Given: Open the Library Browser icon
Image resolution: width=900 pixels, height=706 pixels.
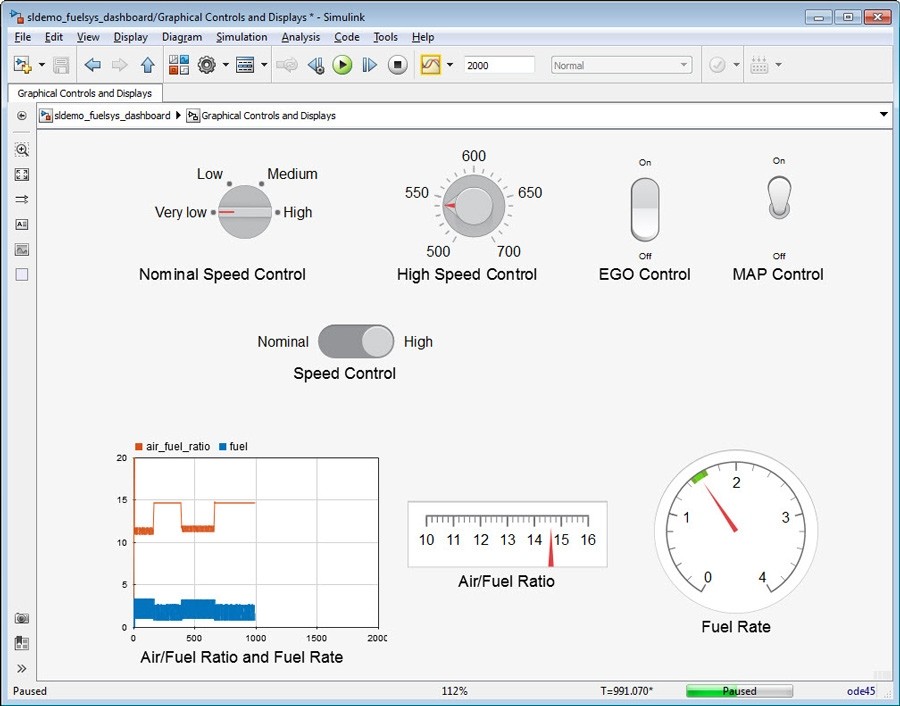Looking at the screenshot, I should 179,65.
